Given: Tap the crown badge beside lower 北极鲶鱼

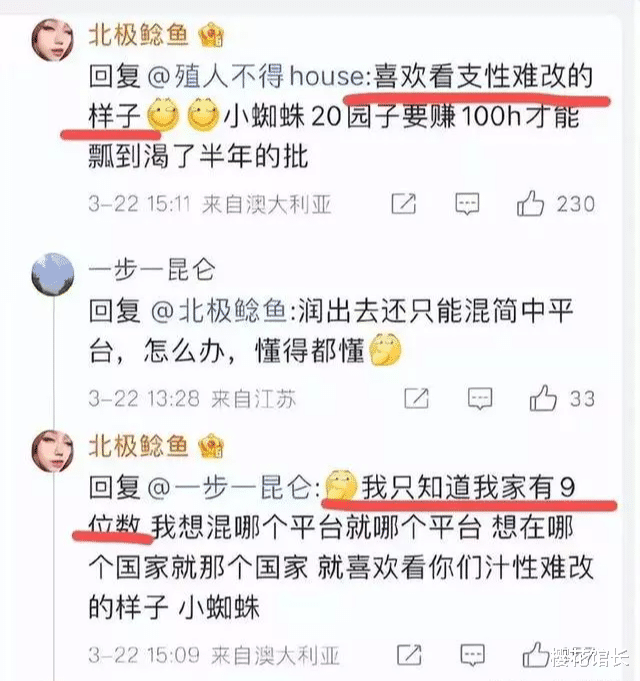Looking at the screenshot, I should coord(211,446).
